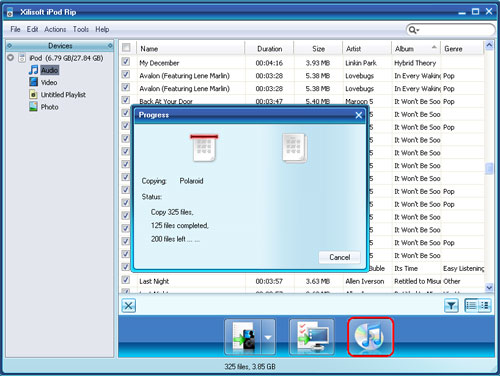Click in the search input field
The width and height of the screenshot is (500, 376).
(x=456, y=30)
